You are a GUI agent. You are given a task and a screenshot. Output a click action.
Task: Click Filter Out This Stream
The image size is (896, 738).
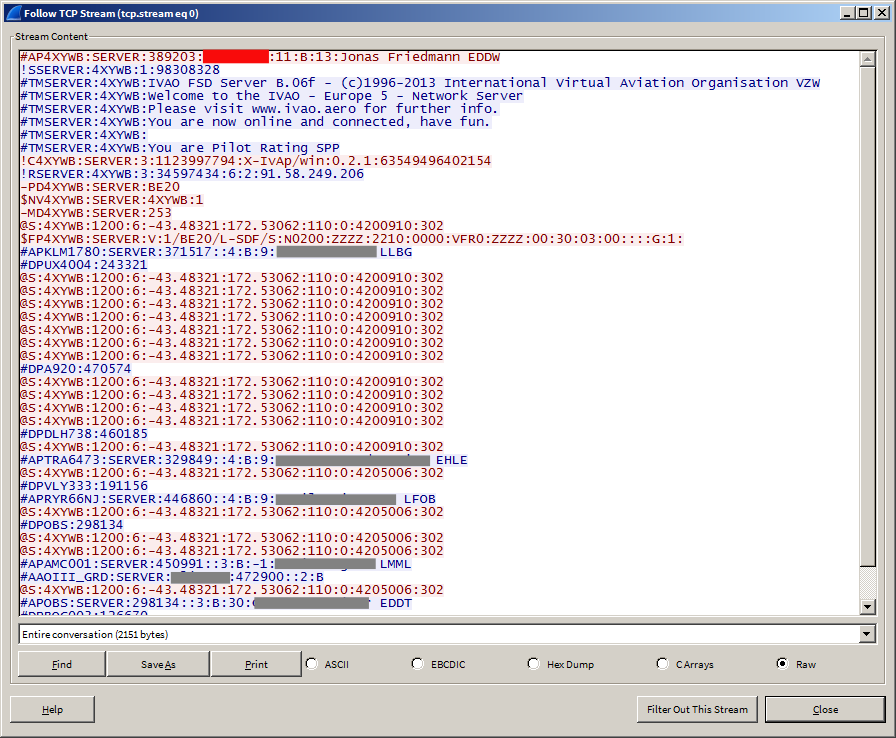point(697,709)
